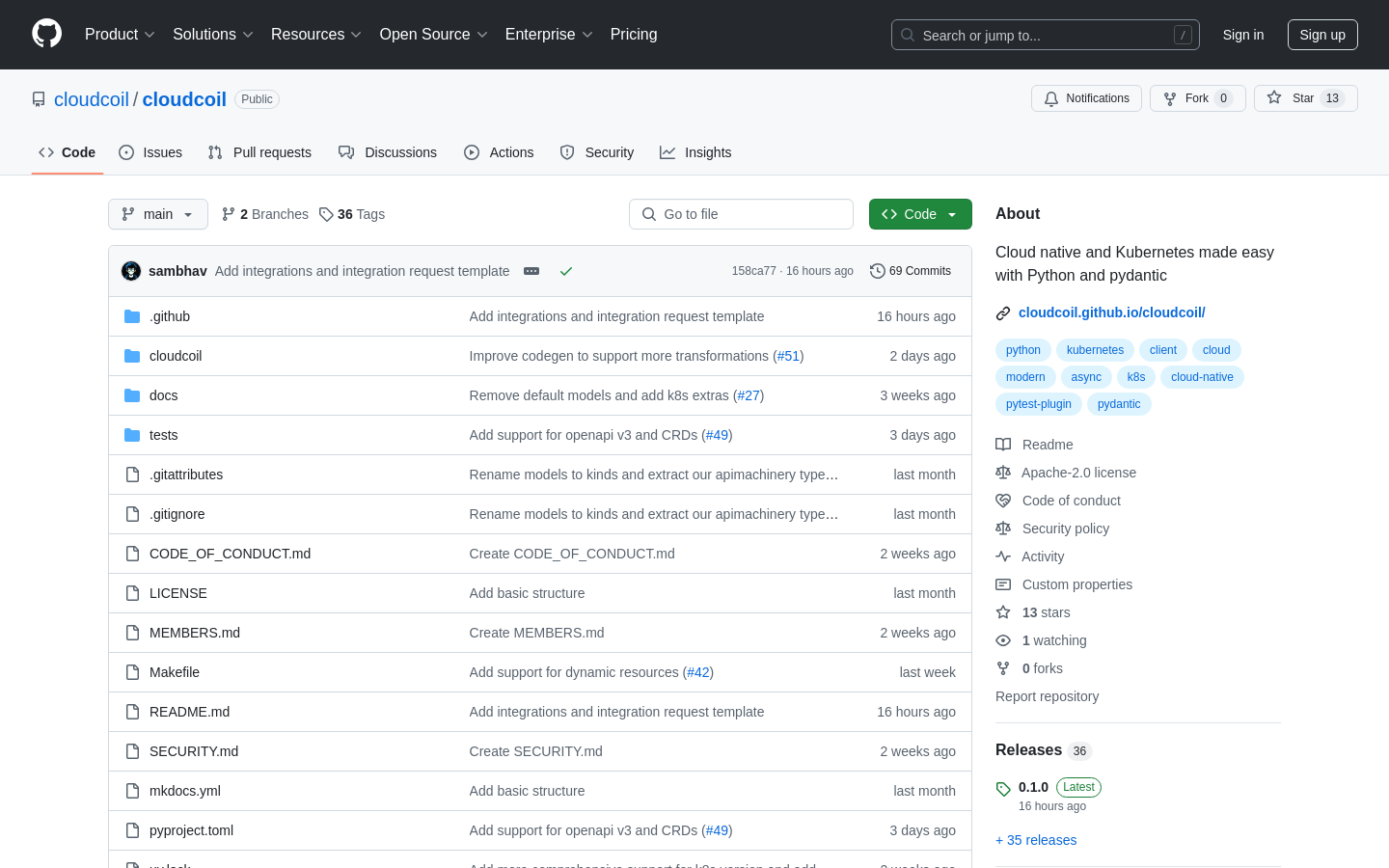Open pyproject.toml file

[191, 830]
